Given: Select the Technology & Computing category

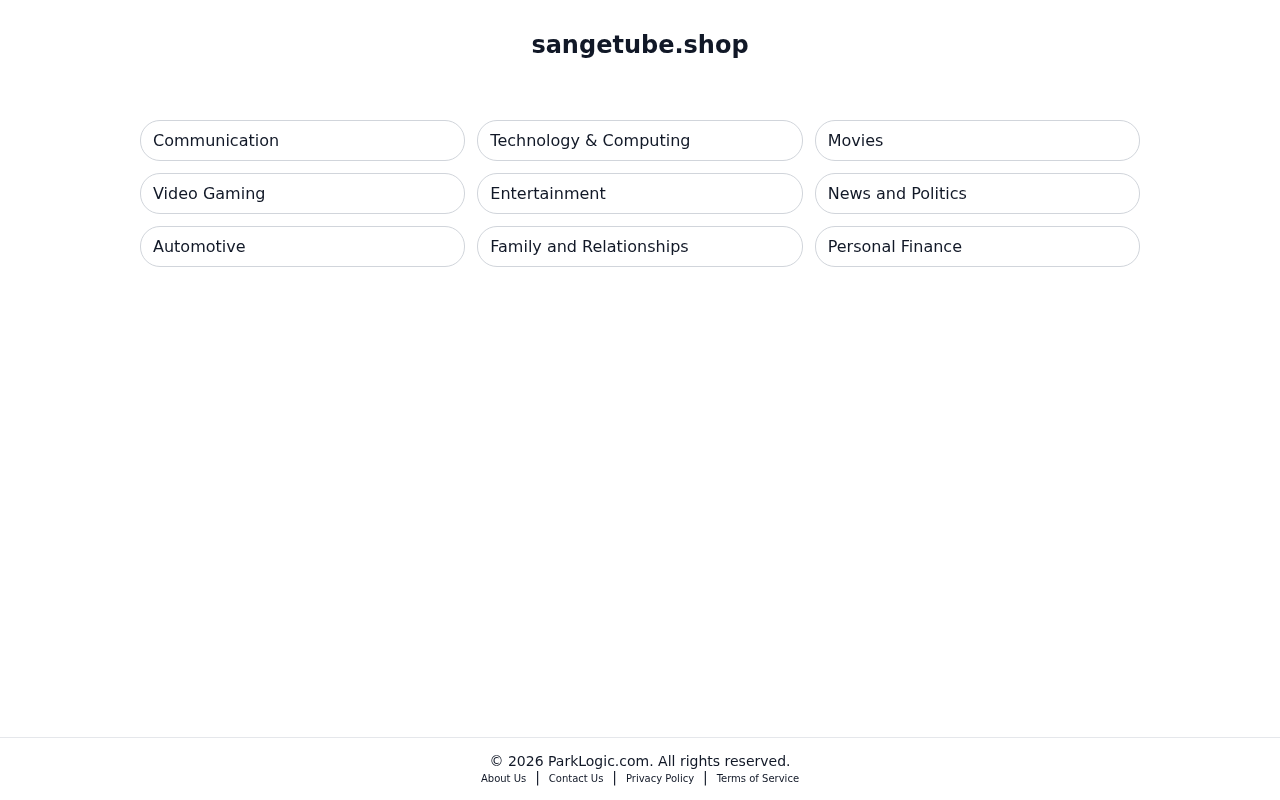Looking at the screenshot, I should point(640,140).
